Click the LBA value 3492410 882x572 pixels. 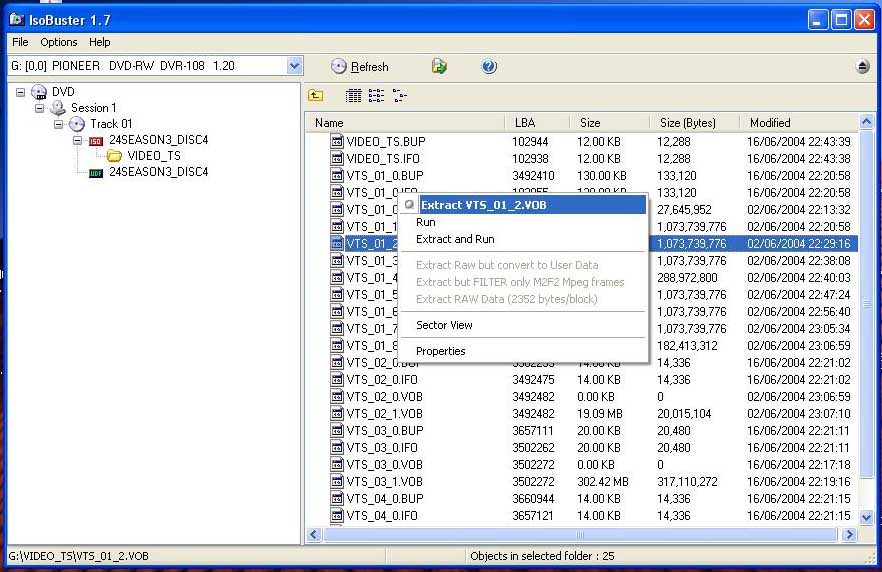(533, 175)
